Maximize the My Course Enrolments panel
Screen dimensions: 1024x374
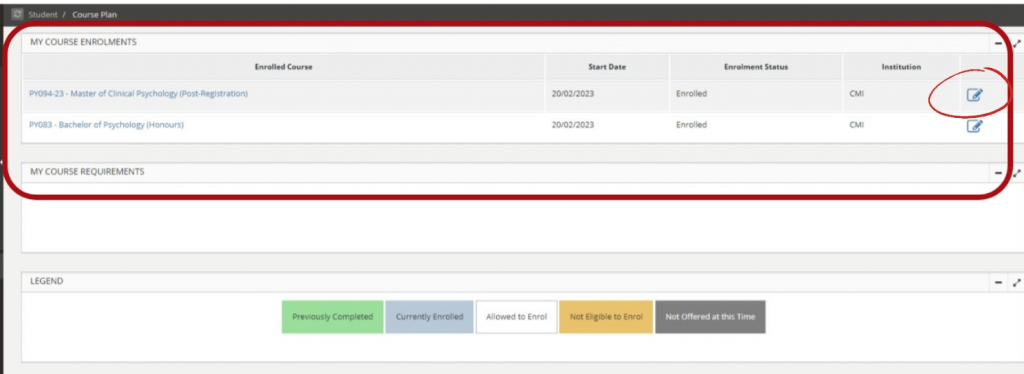point(1017,44)
